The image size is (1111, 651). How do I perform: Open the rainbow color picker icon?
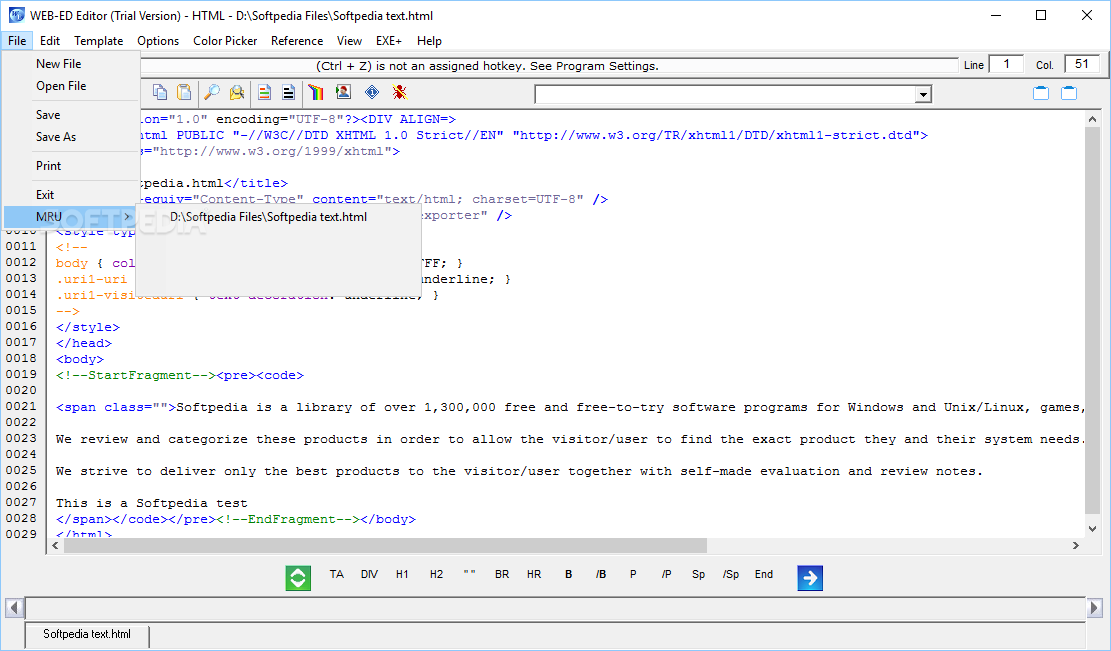pyautogui.click(x=316, y=92)
